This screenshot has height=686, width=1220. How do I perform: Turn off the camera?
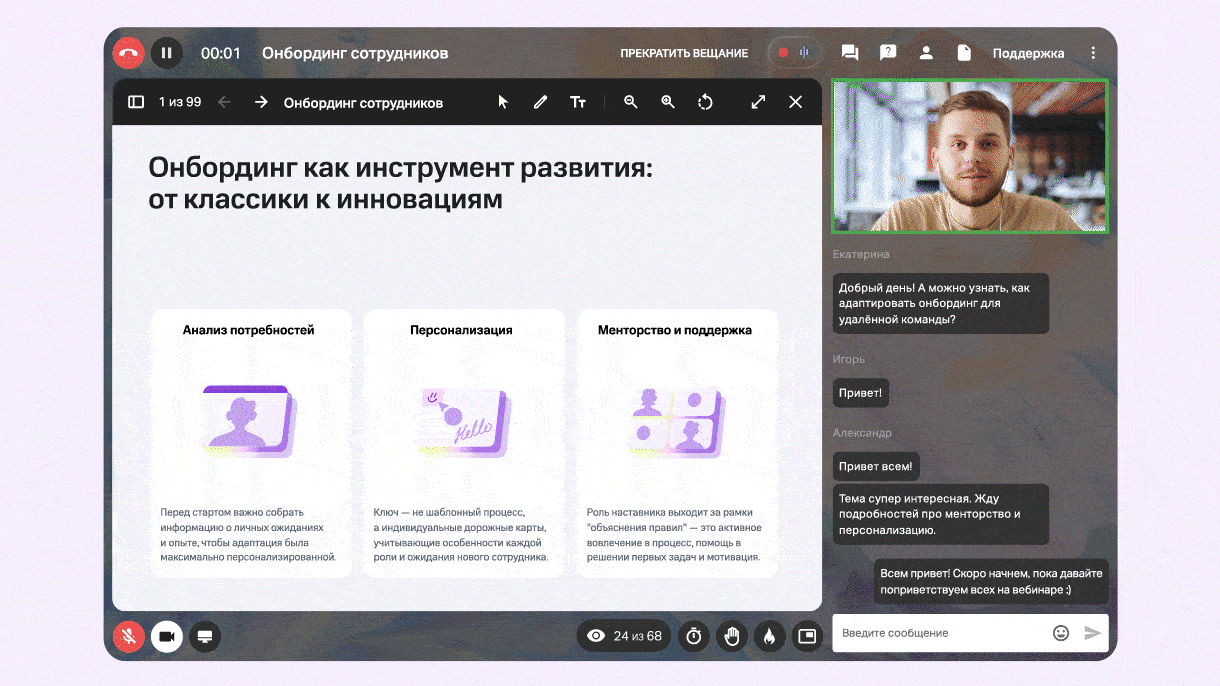pos(167,636)
